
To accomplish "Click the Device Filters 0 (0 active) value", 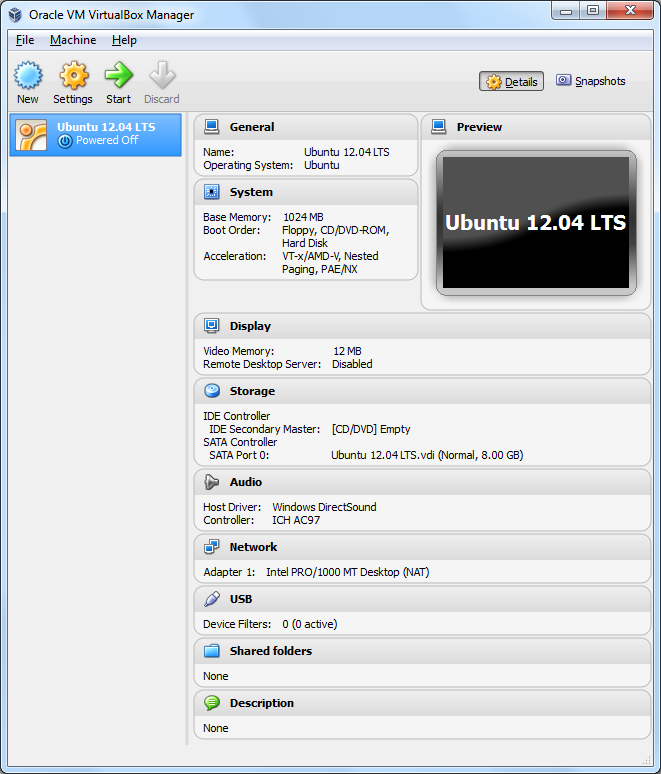I will point(310,624).
